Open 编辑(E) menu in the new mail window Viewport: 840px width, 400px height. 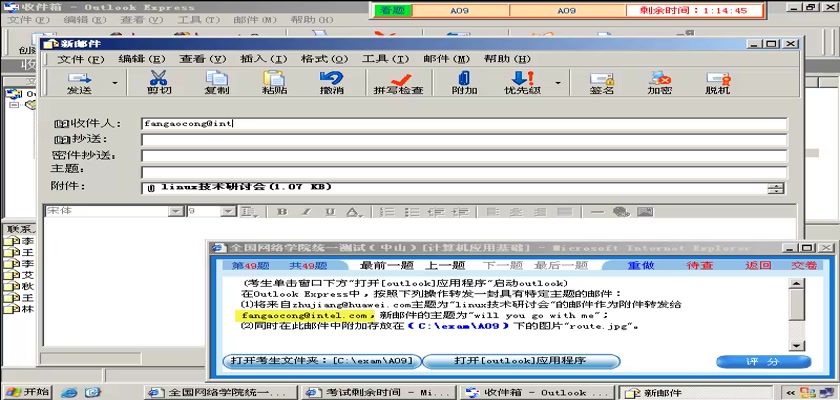[x=141, y=59]
